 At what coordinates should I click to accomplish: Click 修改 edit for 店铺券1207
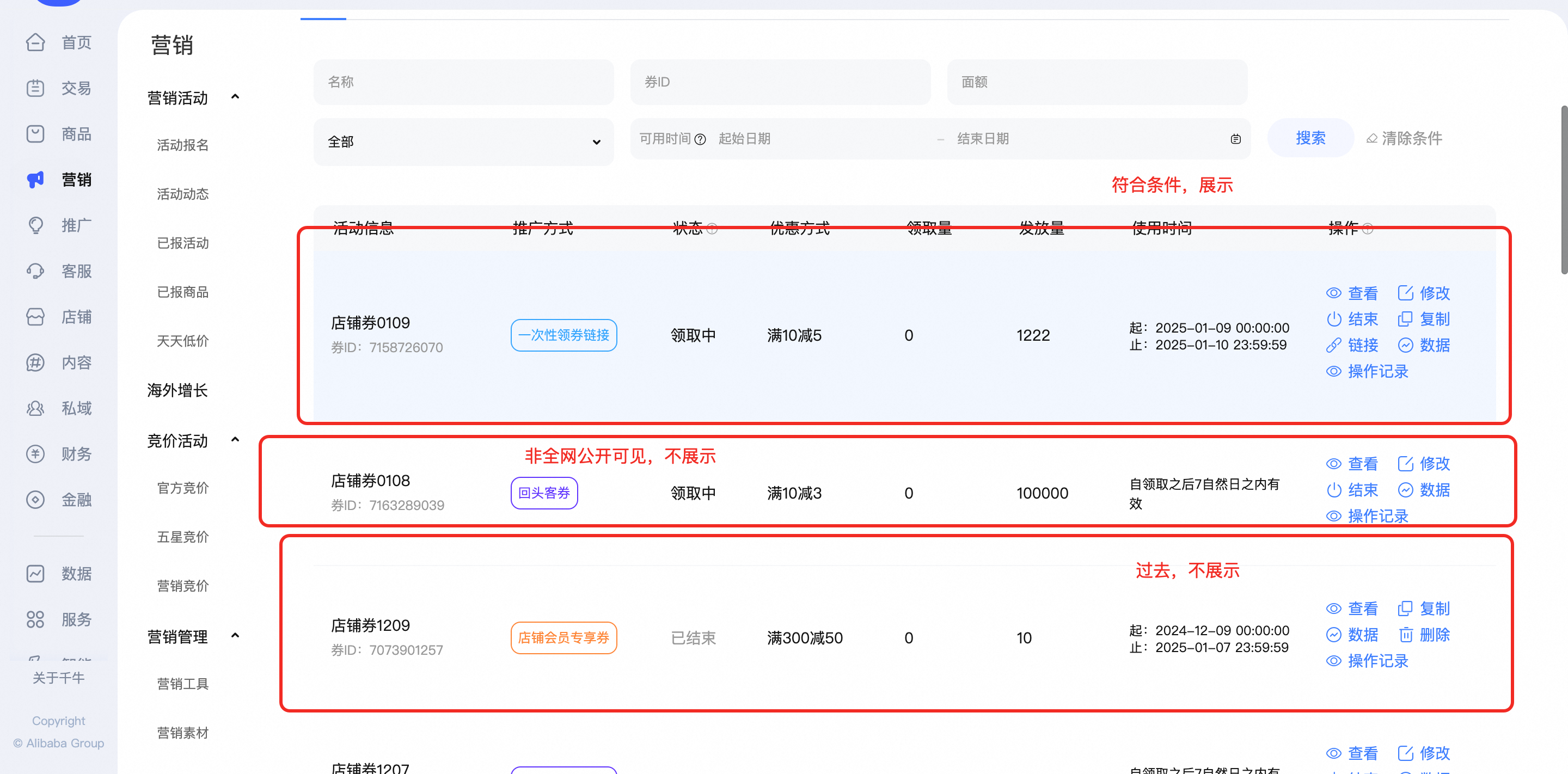[1423, 754]
